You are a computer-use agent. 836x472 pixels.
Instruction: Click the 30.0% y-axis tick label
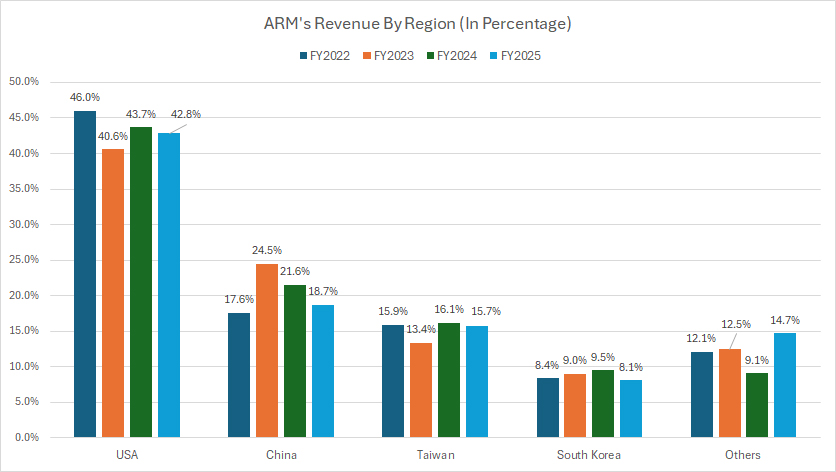pos(24,225)
